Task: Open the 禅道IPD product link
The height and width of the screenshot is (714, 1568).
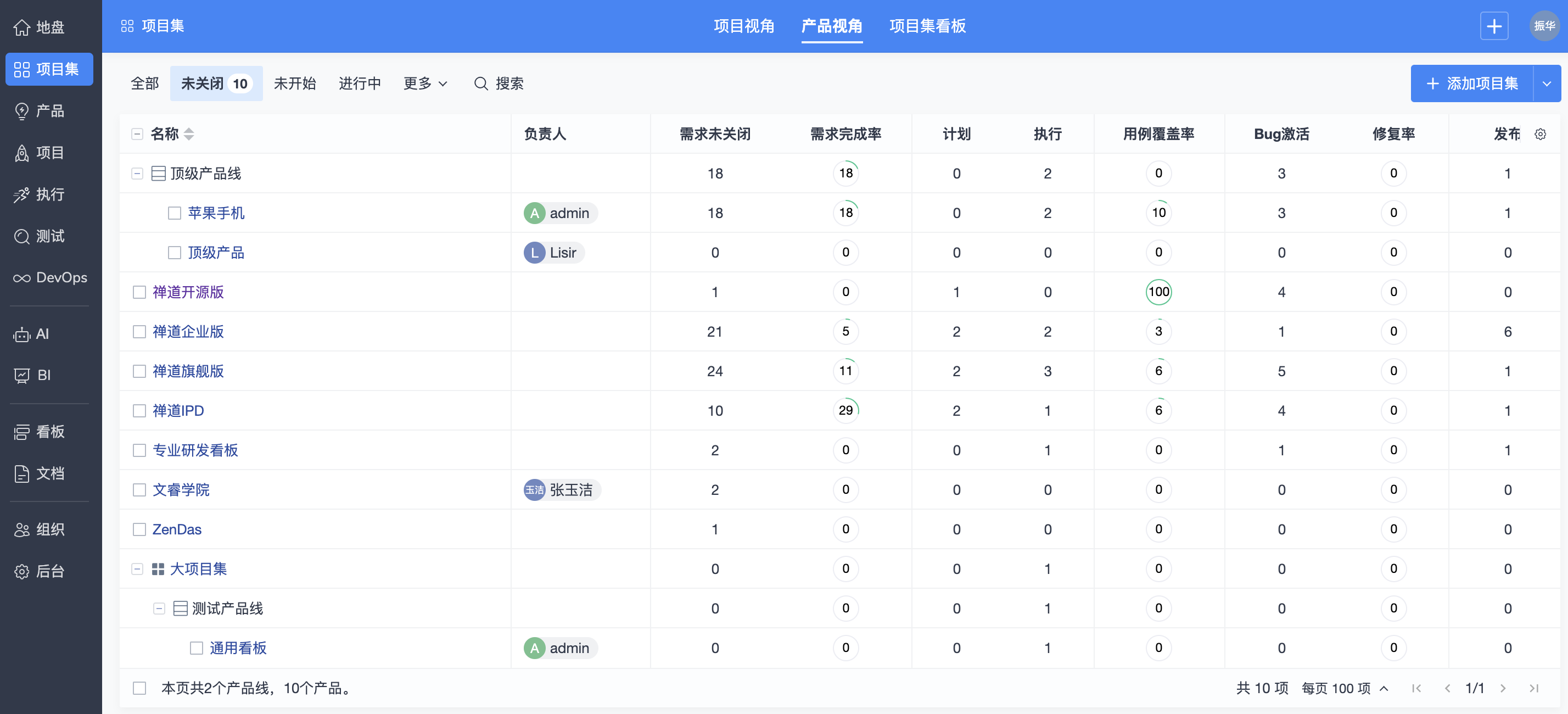Action: (178, 411)
